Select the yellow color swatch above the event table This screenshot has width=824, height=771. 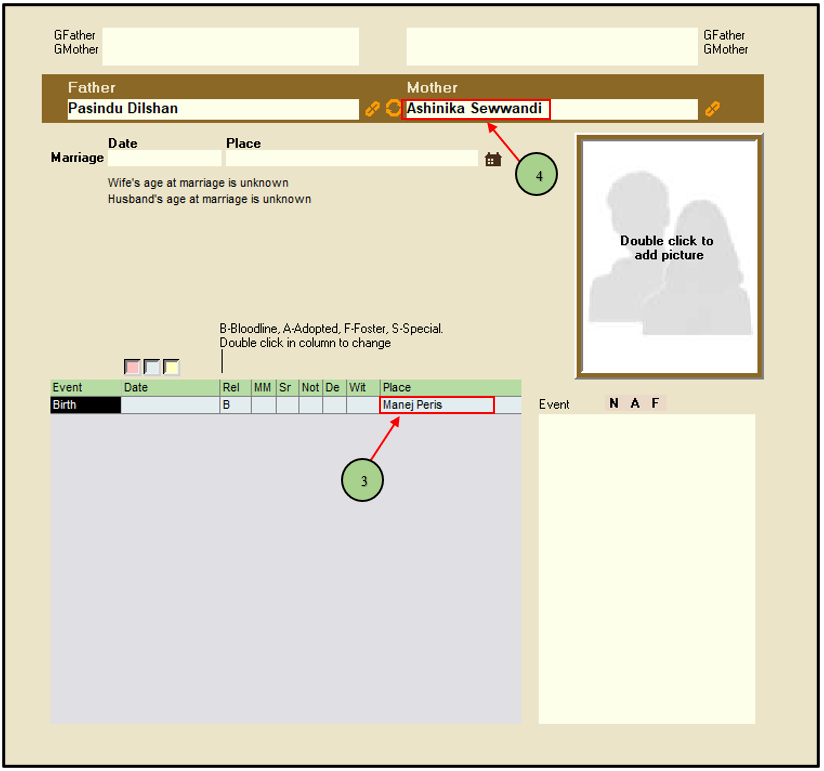(x=171, y=367)
